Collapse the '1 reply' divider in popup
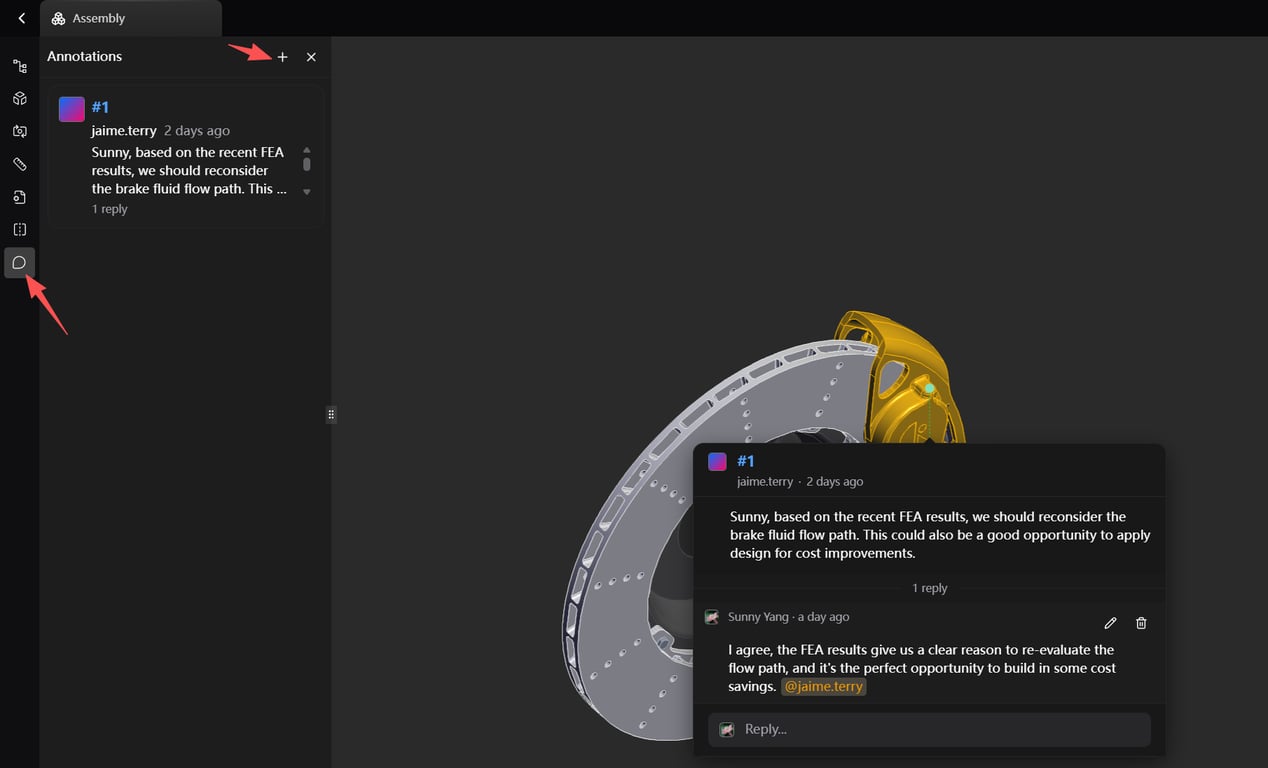This screenshot has height=768, width=1268. [x=930, y=588]
